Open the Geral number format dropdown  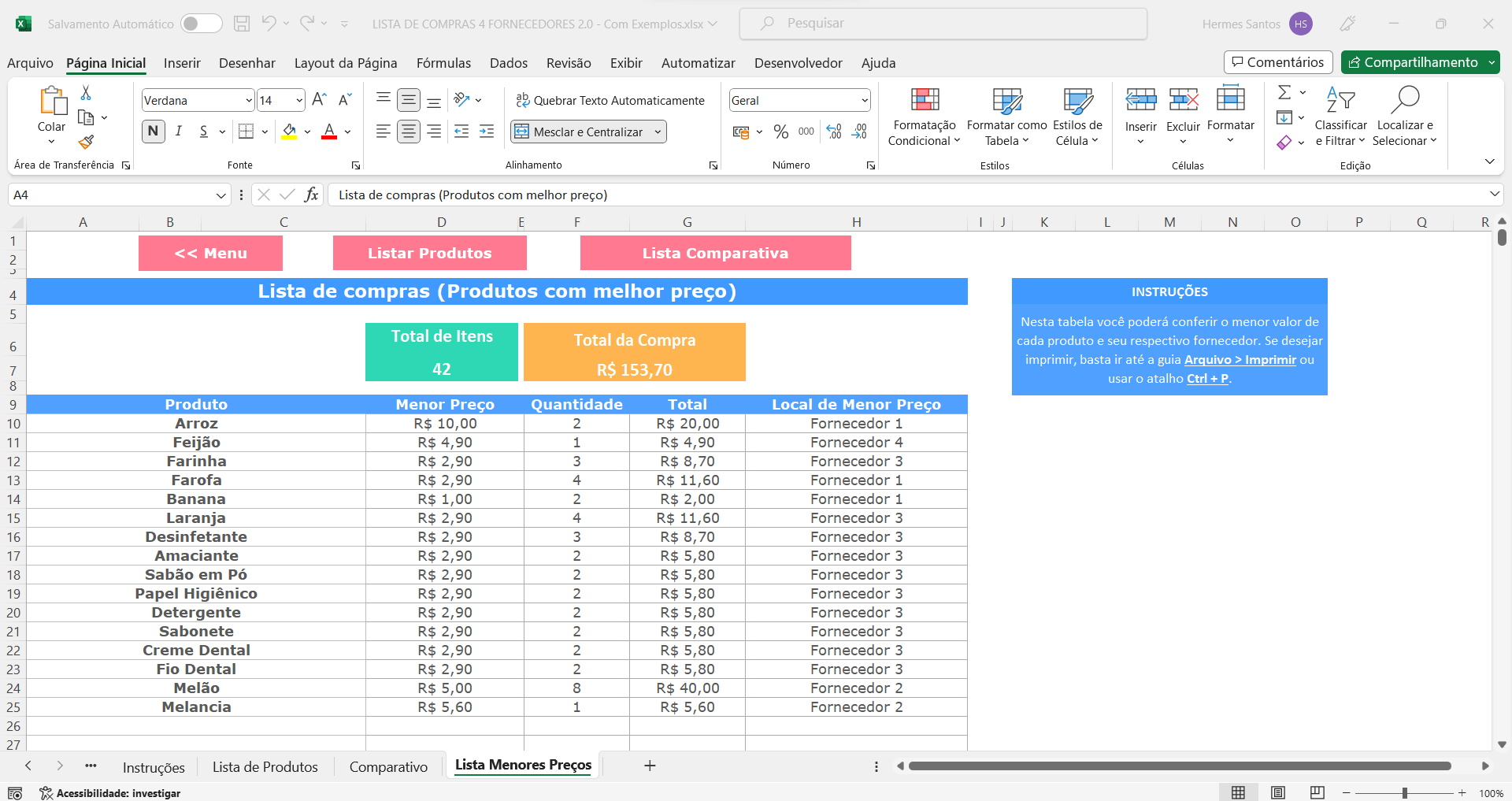864,100
